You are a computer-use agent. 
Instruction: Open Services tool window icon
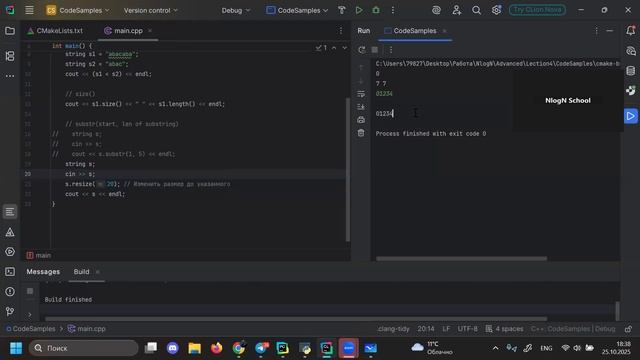pos(10,252)
